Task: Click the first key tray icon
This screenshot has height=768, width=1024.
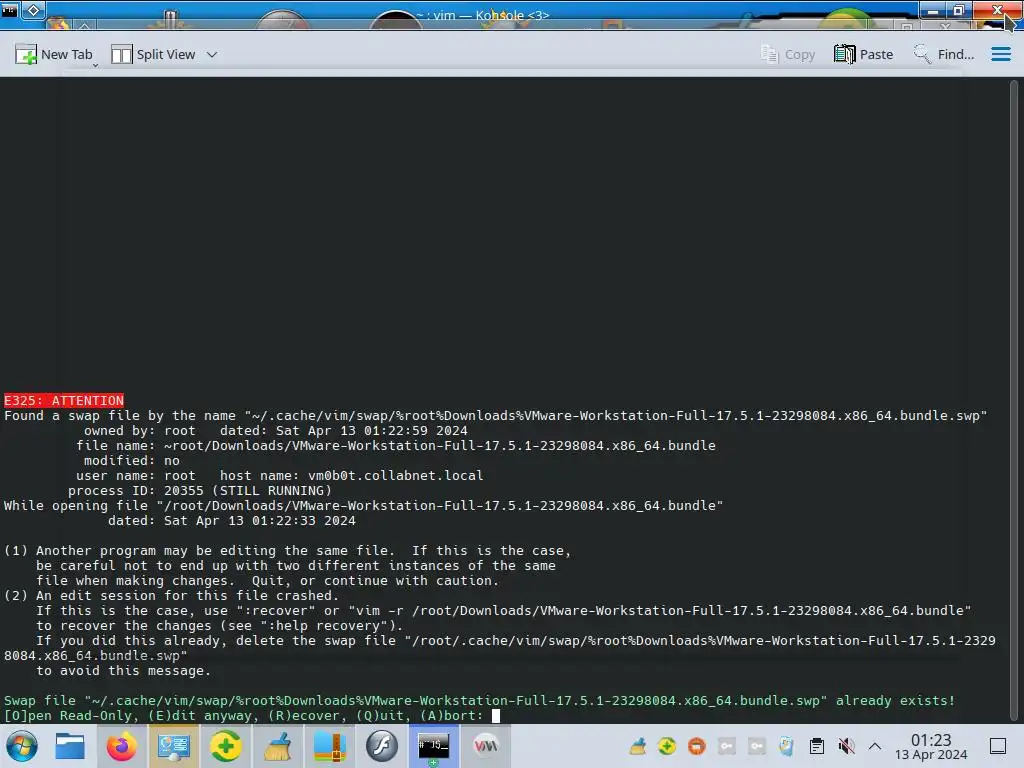Action: coord(727,746)
